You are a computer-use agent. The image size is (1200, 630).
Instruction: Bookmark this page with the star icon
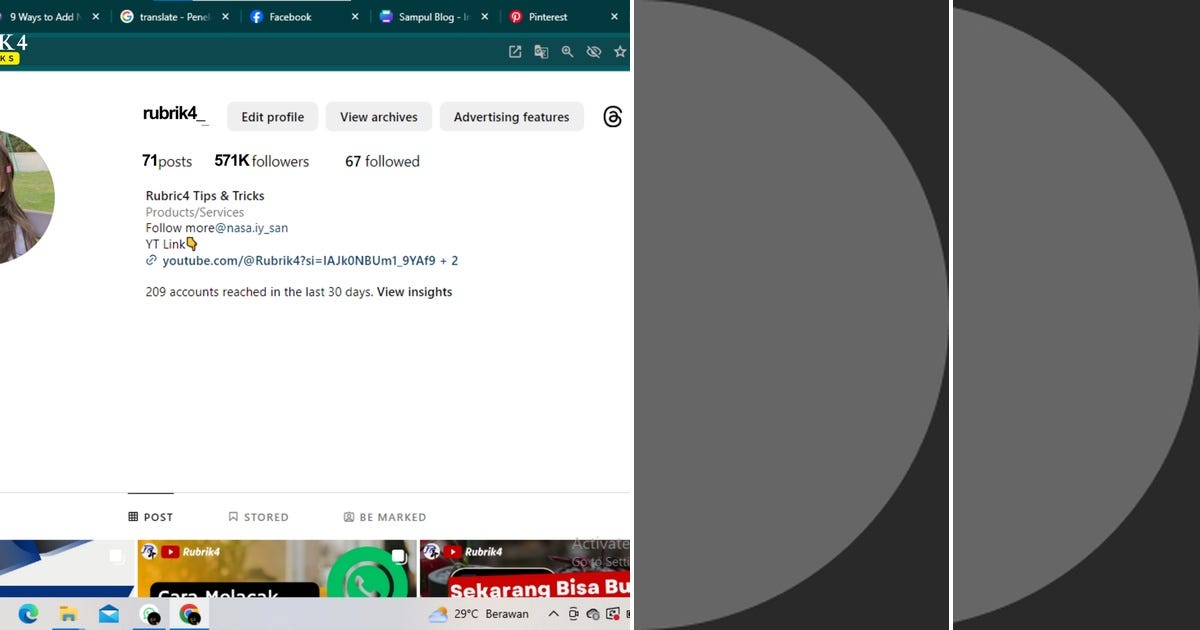[x=620, y=52]
